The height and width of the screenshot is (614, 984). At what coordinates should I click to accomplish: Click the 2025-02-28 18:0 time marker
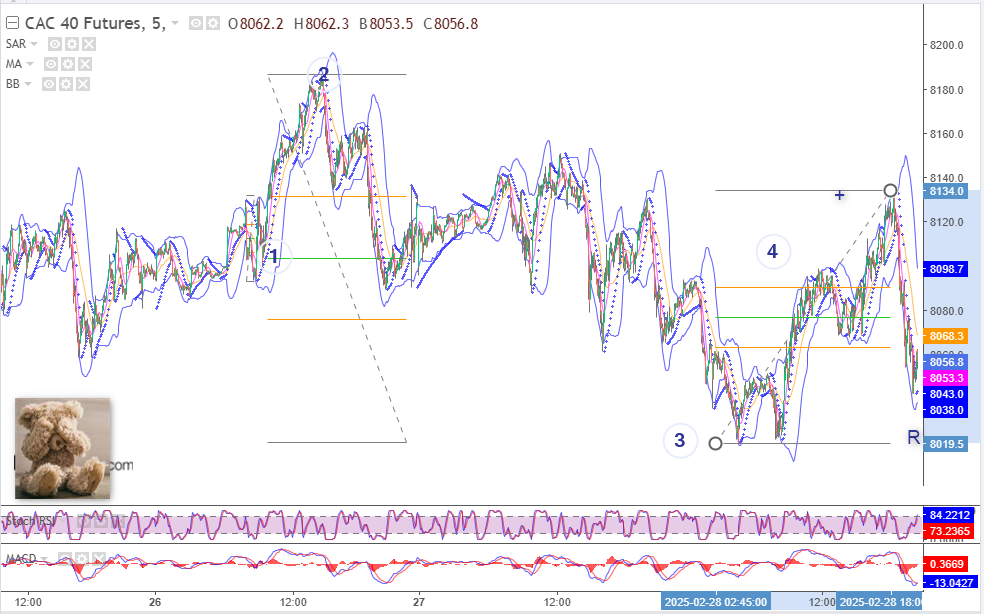click(880, 602)
